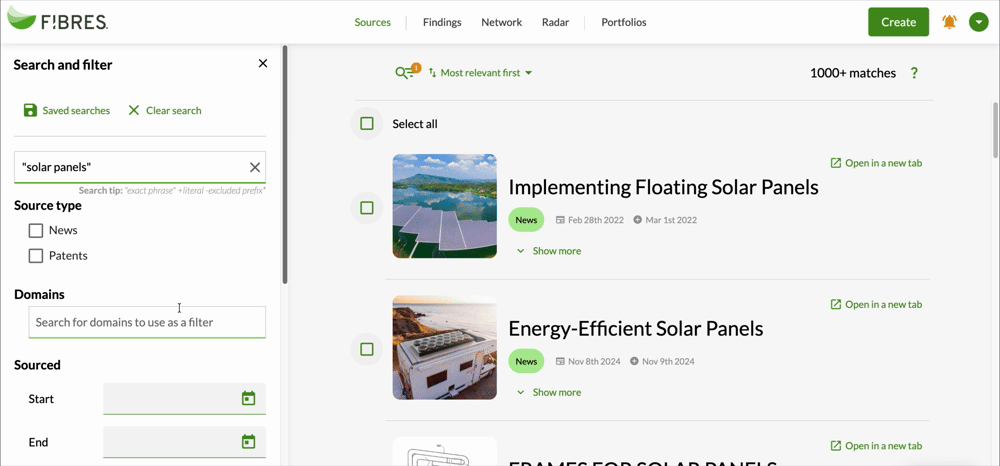Viewport: 1000px width, 466px height.
Task: Click the Fibres logo
Action: tap(57, 19)
